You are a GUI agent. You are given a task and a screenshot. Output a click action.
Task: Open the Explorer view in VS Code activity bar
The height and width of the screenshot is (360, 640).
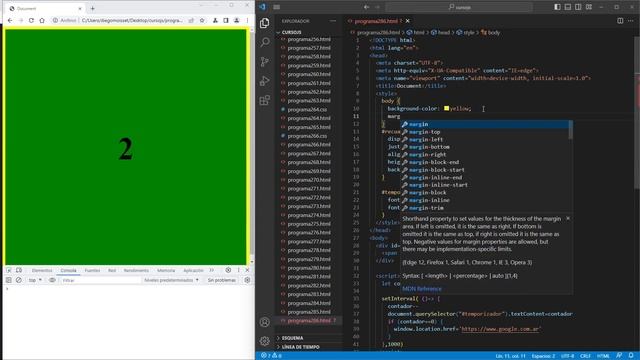[264, 23]
